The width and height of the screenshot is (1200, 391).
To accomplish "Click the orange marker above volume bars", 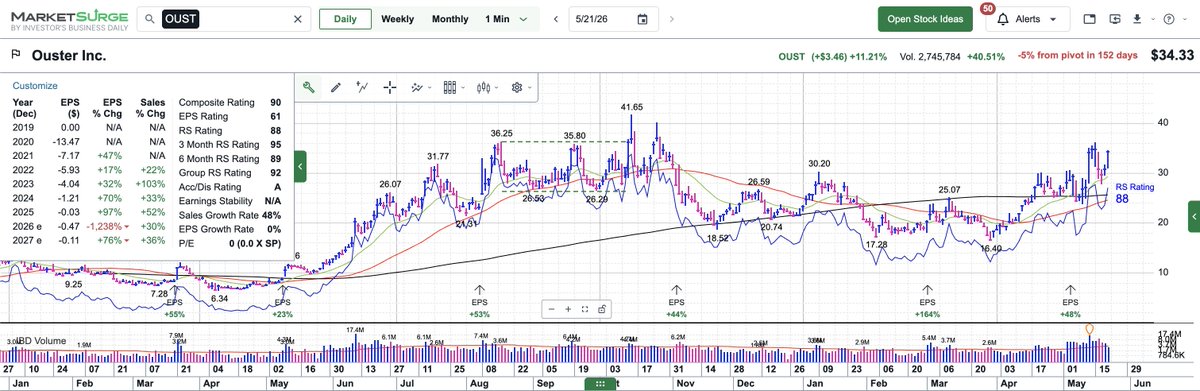I will point(1090,329).
